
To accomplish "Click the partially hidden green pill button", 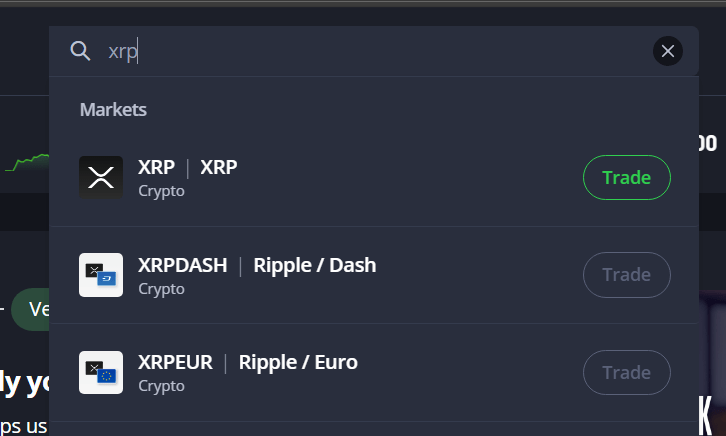I will click(32, 310).
